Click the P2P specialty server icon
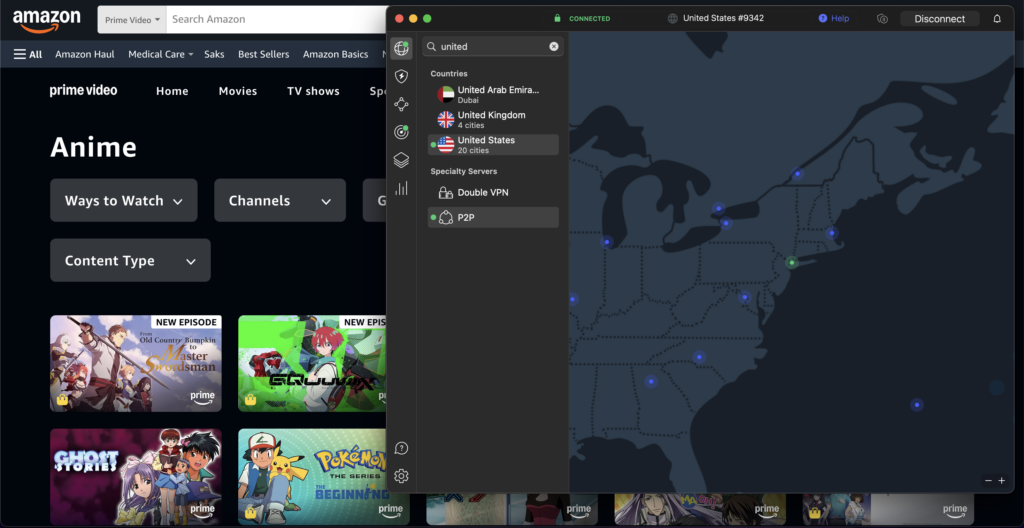The image size is (1024, 528). (446, 218)
